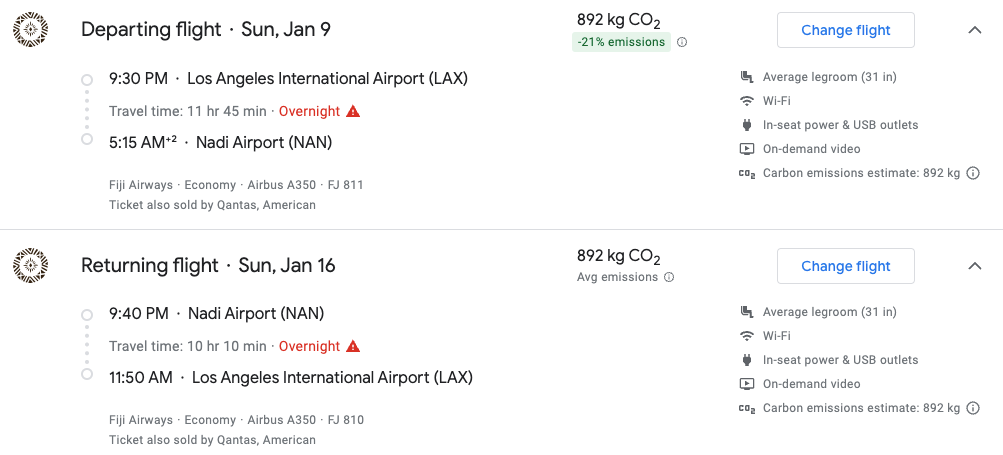Click the departing flight Wi-Fi icon
This screenshot has height=455, width=1003.
[x=746, y=101]
